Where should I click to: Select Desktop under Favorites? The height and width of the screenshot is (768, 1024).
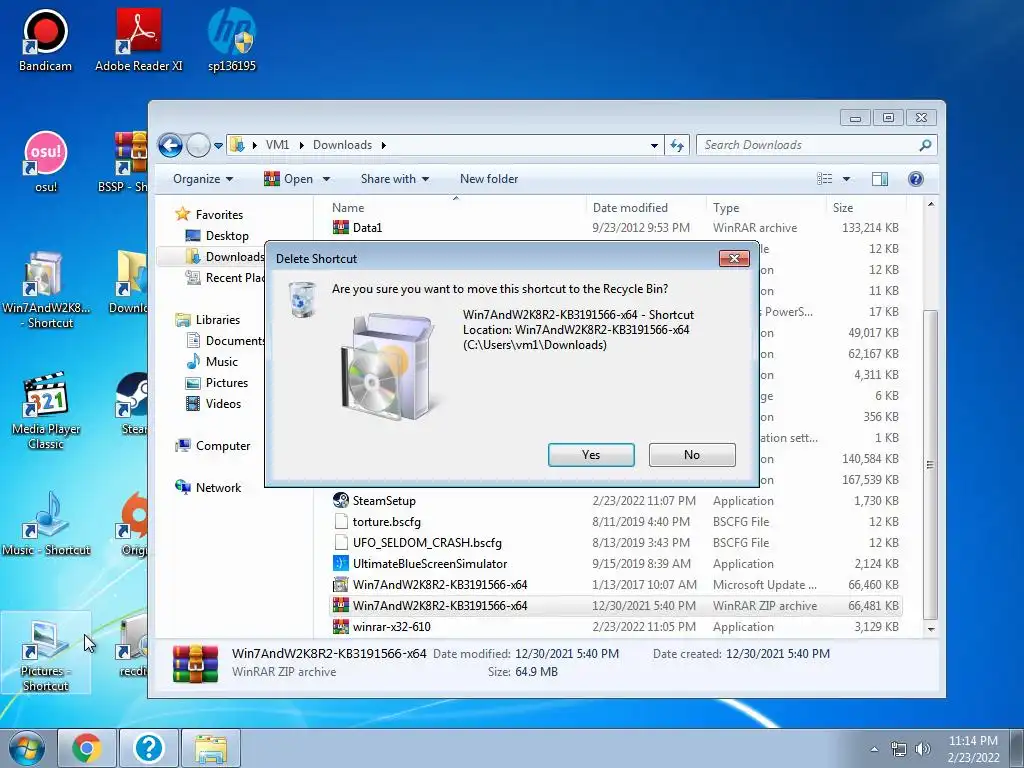point(217,236)
